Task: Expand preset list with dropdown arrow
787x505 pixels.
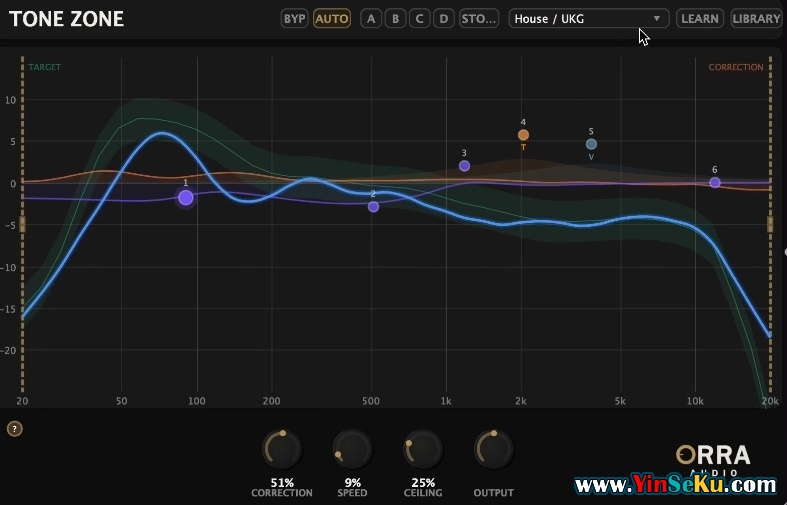Action: click(657, 19)
